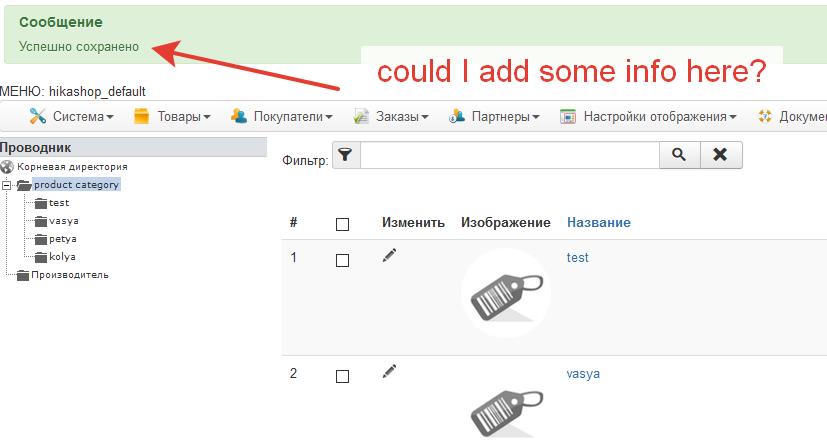Open the Товары dropdown menu
The width and height of the screenshot is (827, 444).
[x=172, y=117]
